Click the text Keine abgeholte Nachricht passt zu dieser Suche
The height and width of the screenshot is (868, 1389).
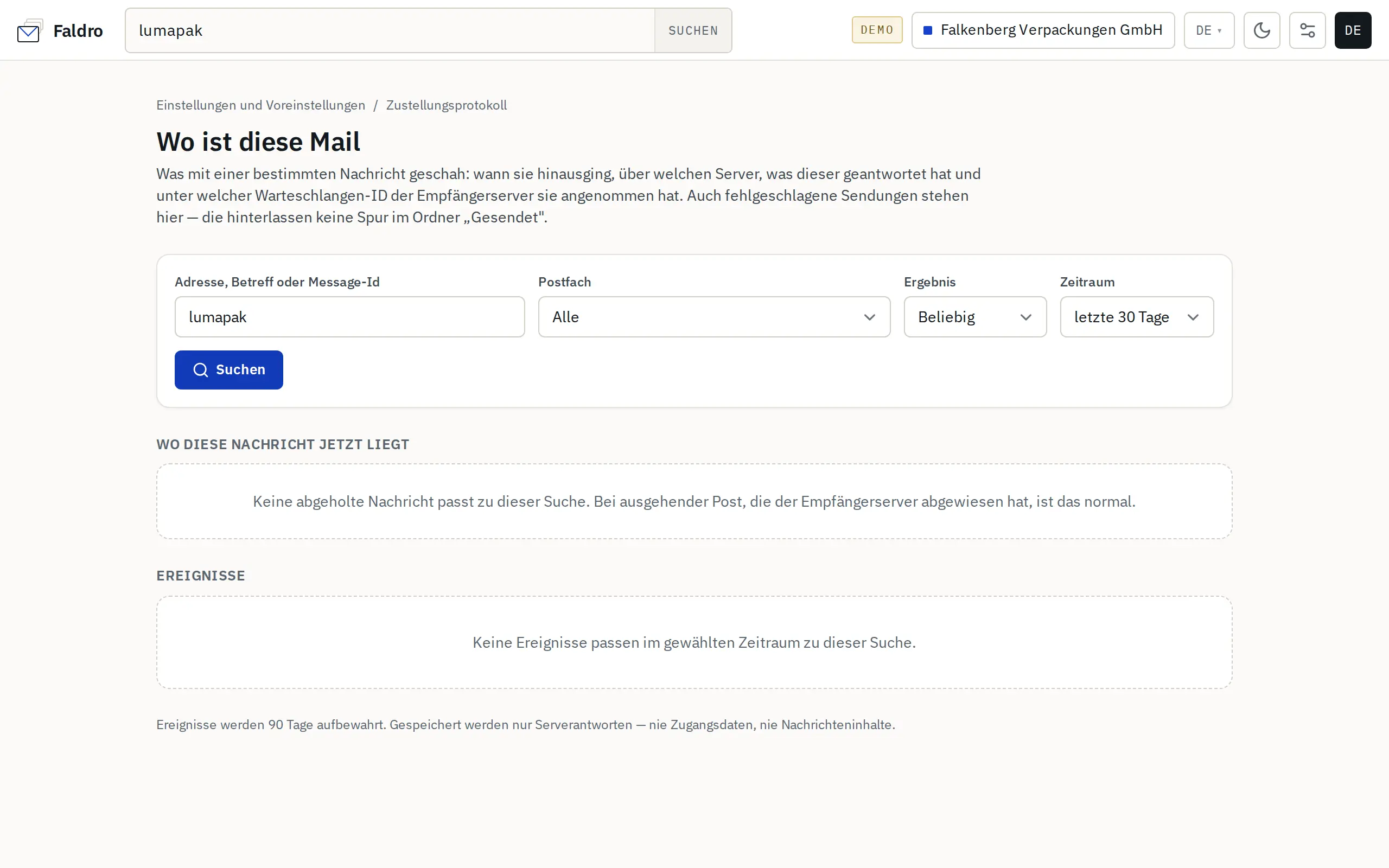421,502
